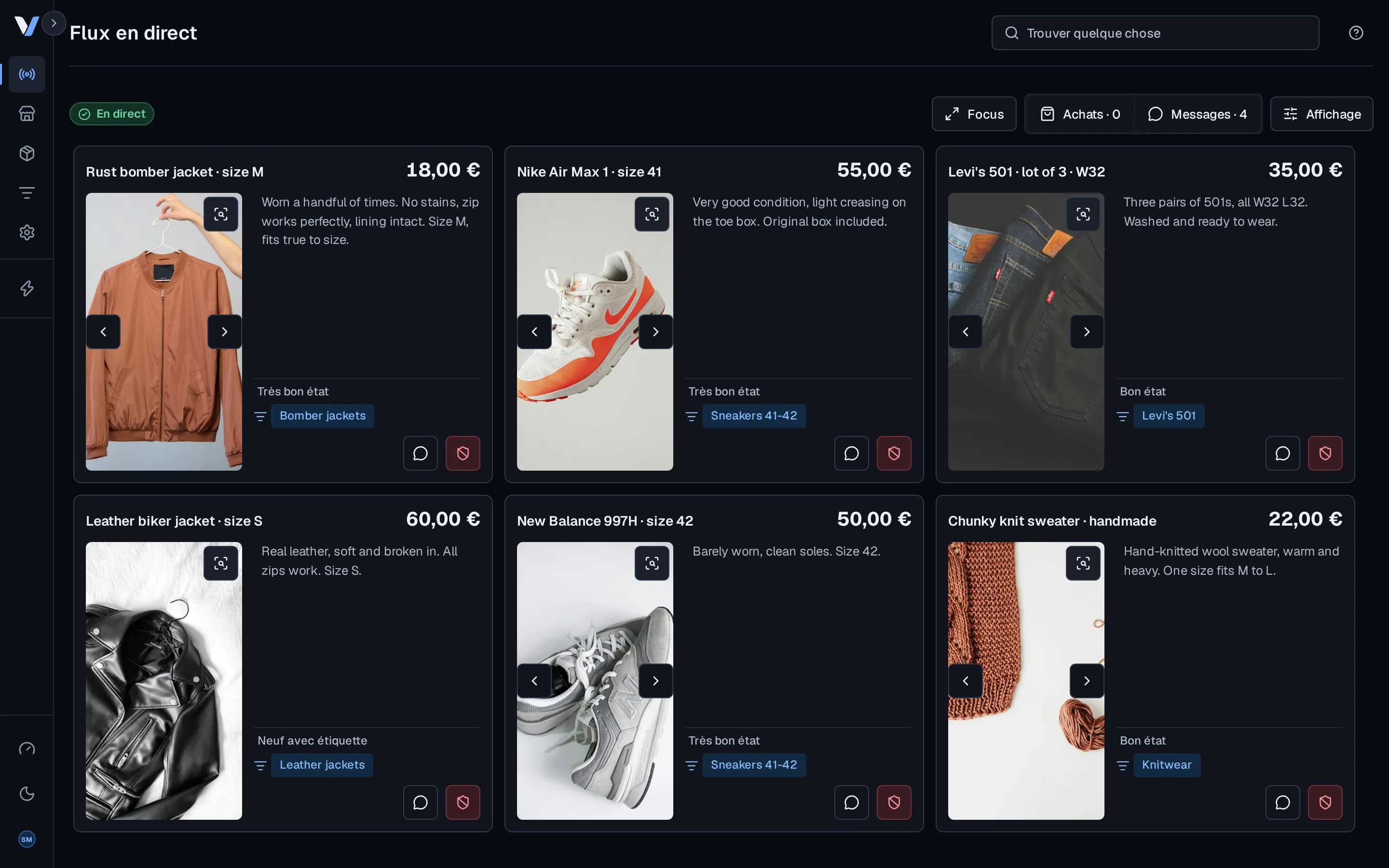1389x868 pixels.
Task: Message the seller of Levi's 501 lot
Action: (x=1283, y=453)
